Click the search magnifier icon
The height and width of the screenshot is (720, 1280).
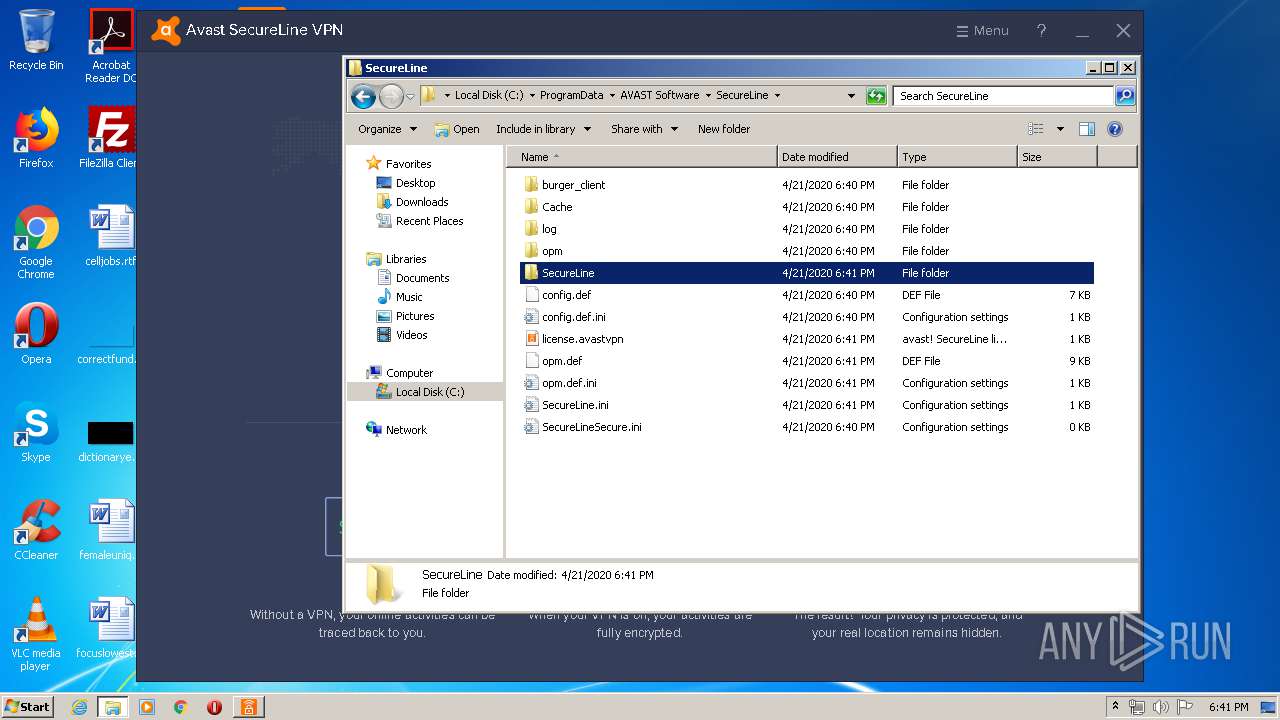(x=1125, y=96)
